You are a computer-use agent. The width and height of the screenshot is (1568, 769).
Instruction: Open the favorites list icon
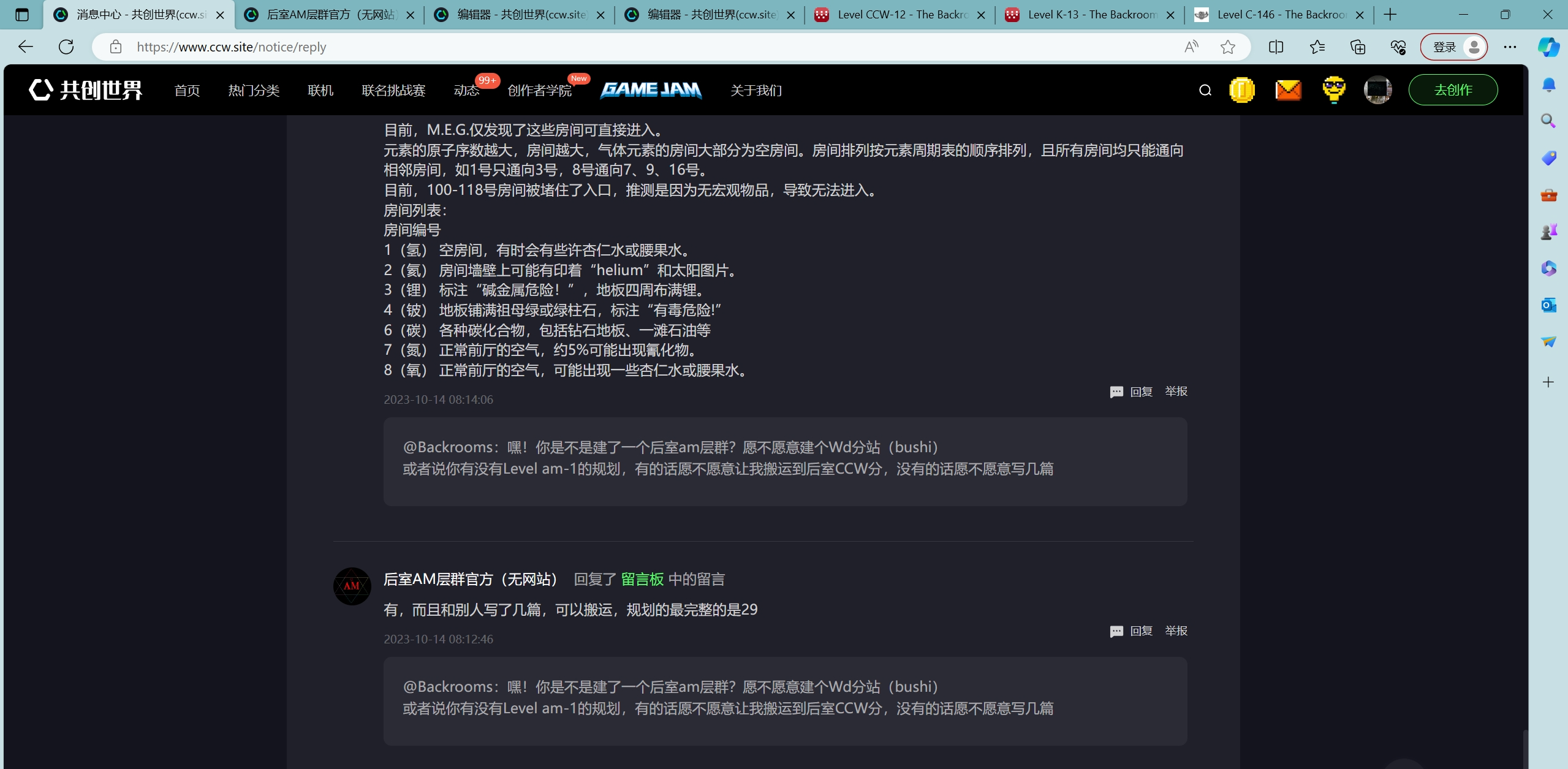pos(1317,47)
